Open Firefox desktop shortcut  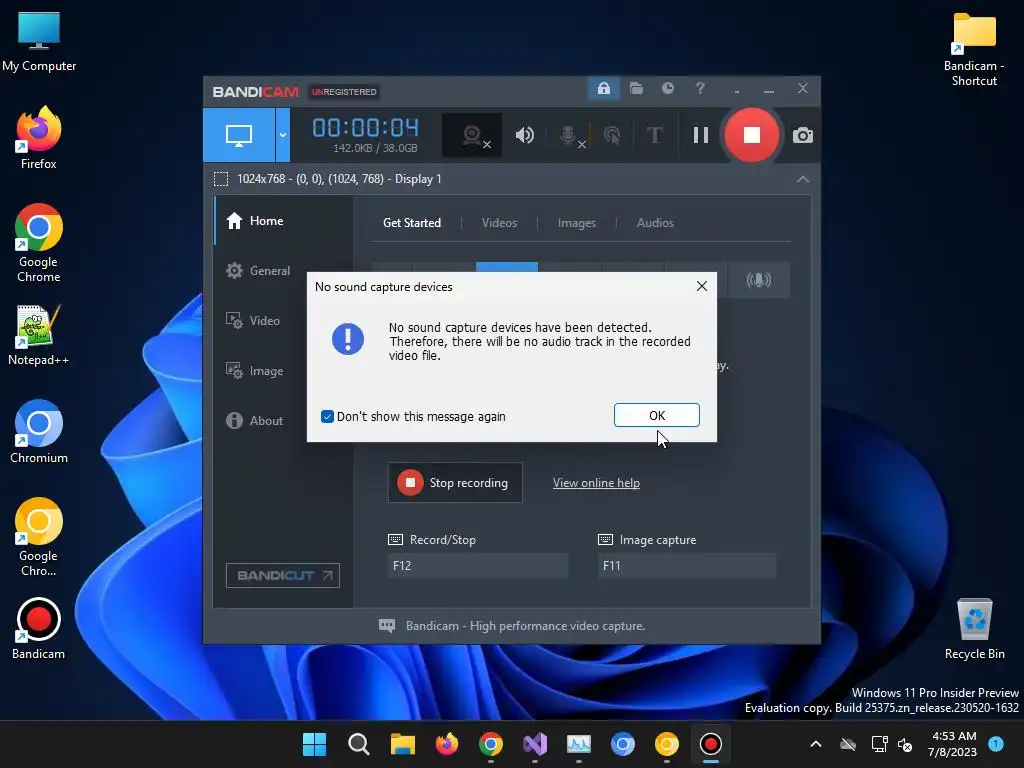pos(39,138)
